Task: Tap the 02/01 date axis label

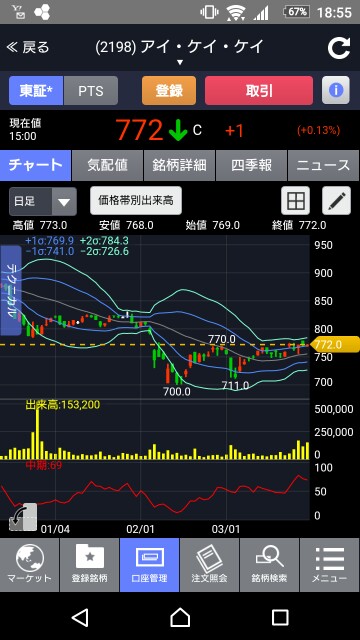Action: click(x=140, y=529)
